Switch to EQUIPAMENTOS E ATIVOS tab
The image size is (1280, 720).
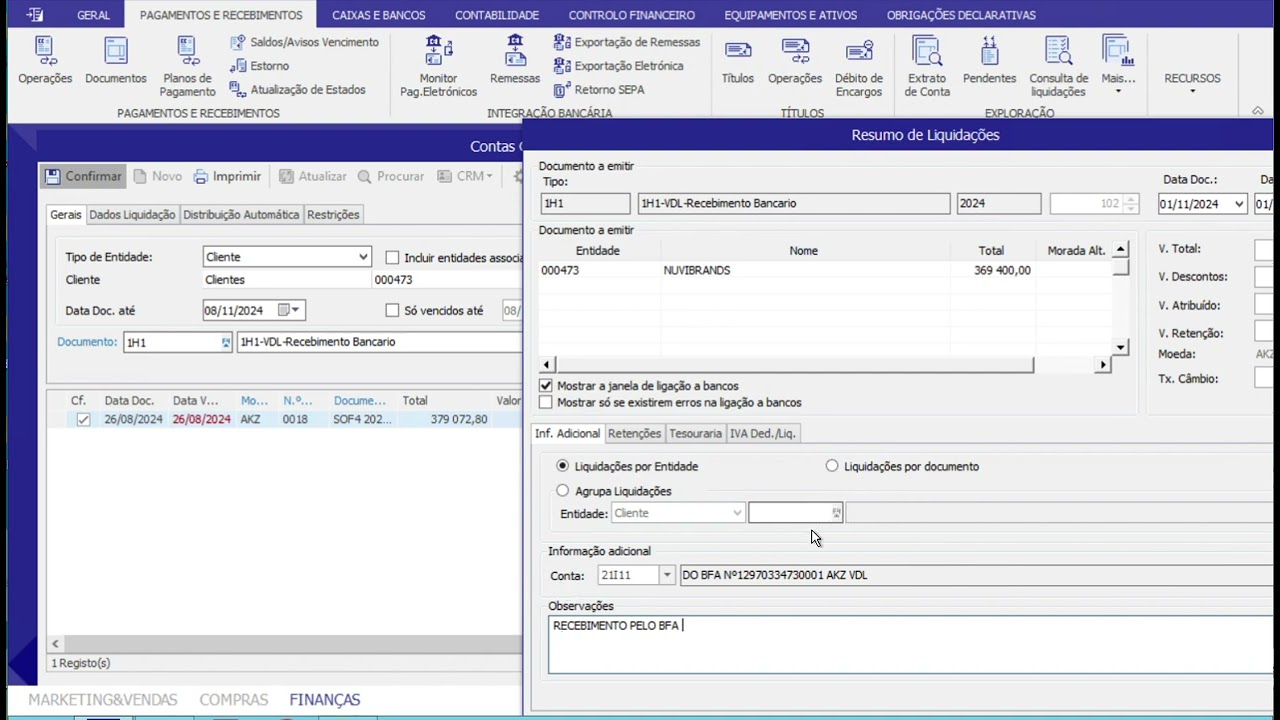(x=791, y=15)
